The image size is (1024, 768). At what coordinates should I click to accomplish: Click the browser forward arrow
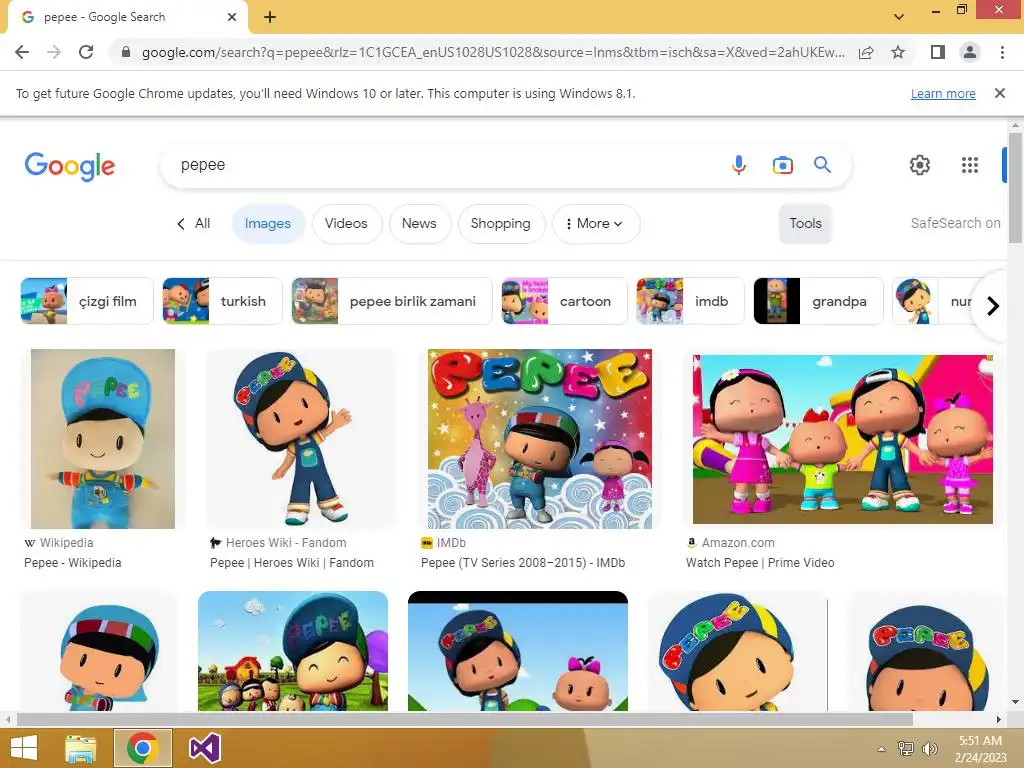[54, 52]
